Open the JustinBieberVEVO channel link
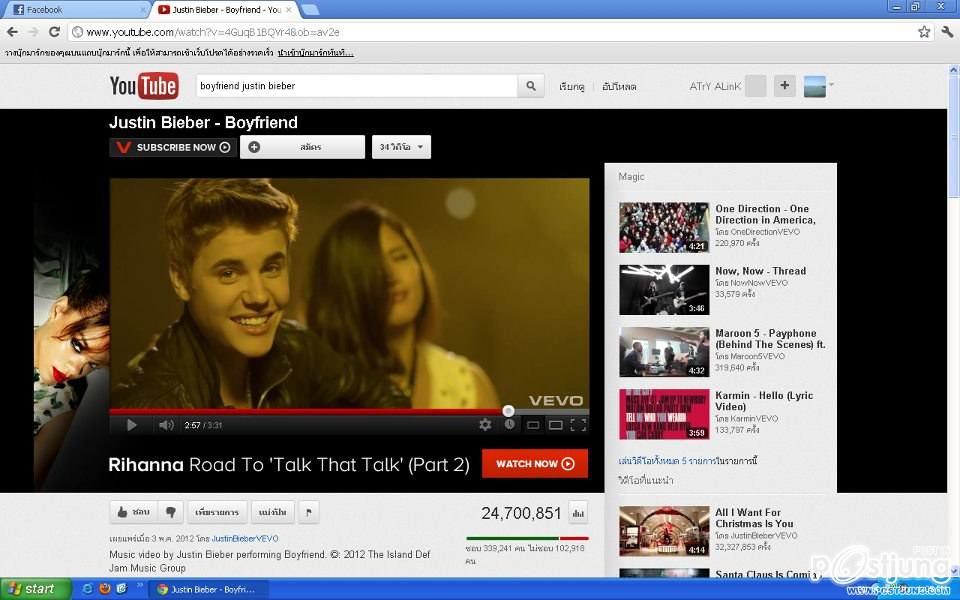This screenshot has width=960, height=600. click(x=245, y=539)
